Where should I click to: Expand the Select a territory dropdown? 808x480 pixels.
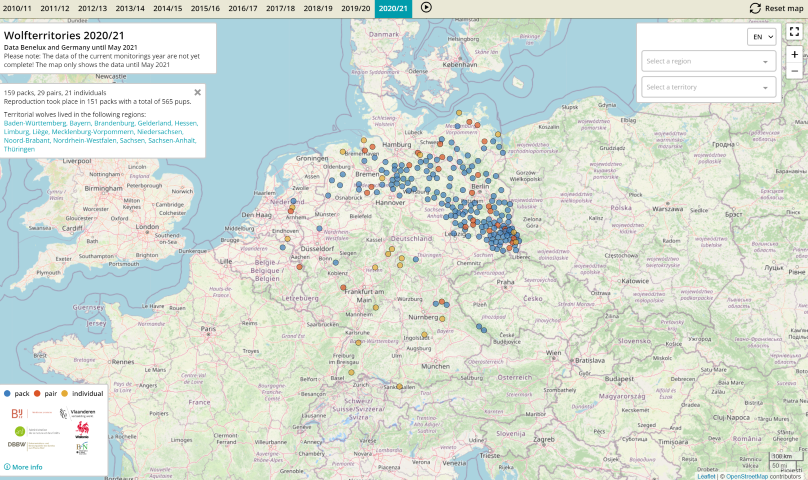pos(708,87)
